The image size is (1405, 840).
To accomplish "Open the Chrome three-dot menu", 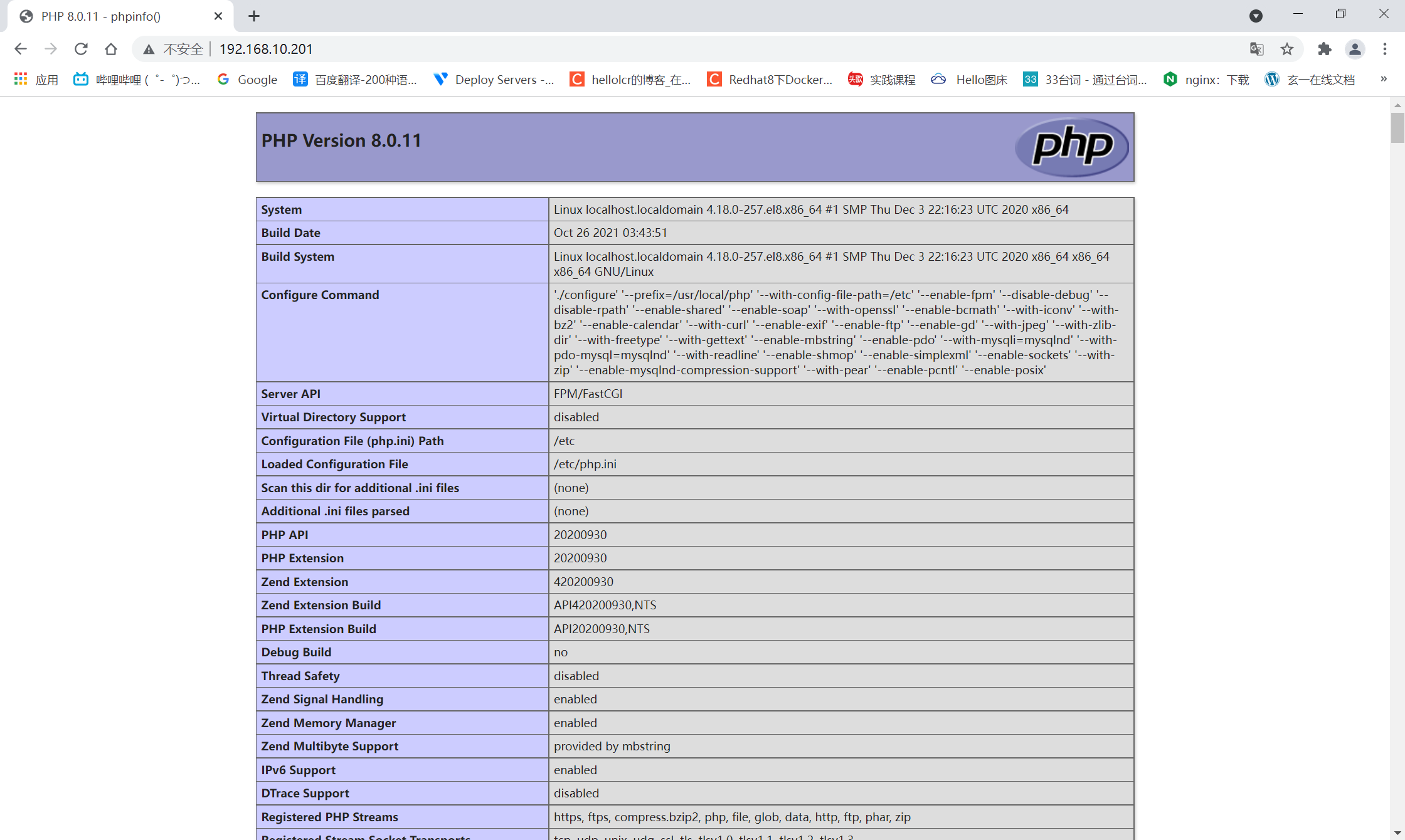I will click(1385, 49).
